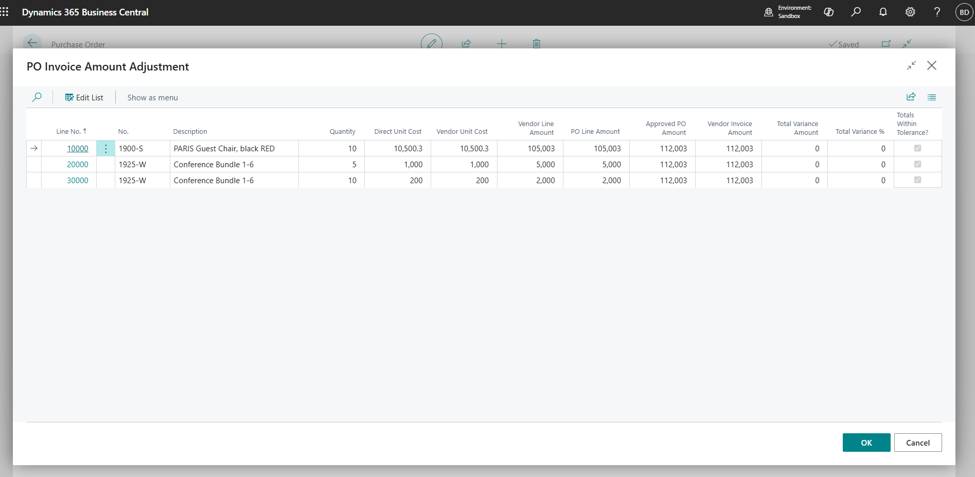975x477 pixels.
Task: Select the PO Line Amount 5,000 cell
Action: coord(596,164)
